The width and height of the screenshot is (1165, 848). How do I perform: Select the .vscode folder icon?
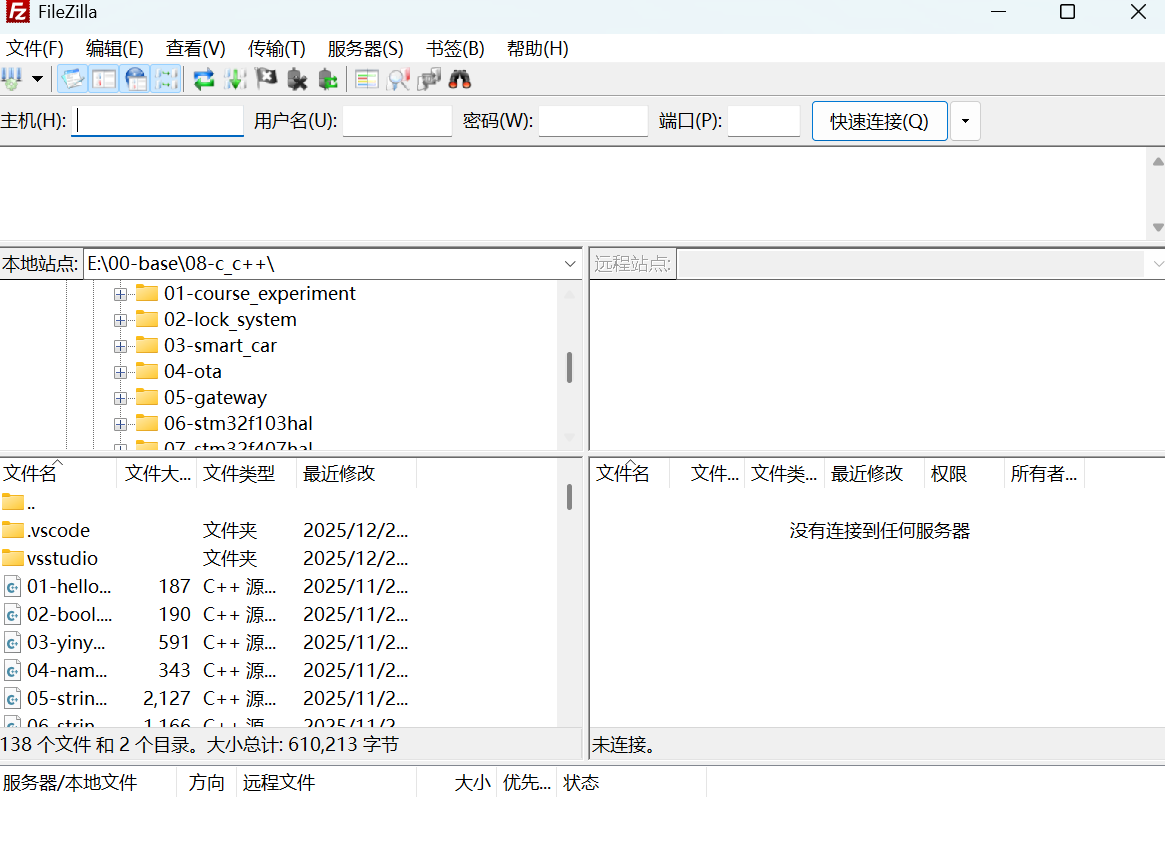pyautogui.click(x=13, y=529)
